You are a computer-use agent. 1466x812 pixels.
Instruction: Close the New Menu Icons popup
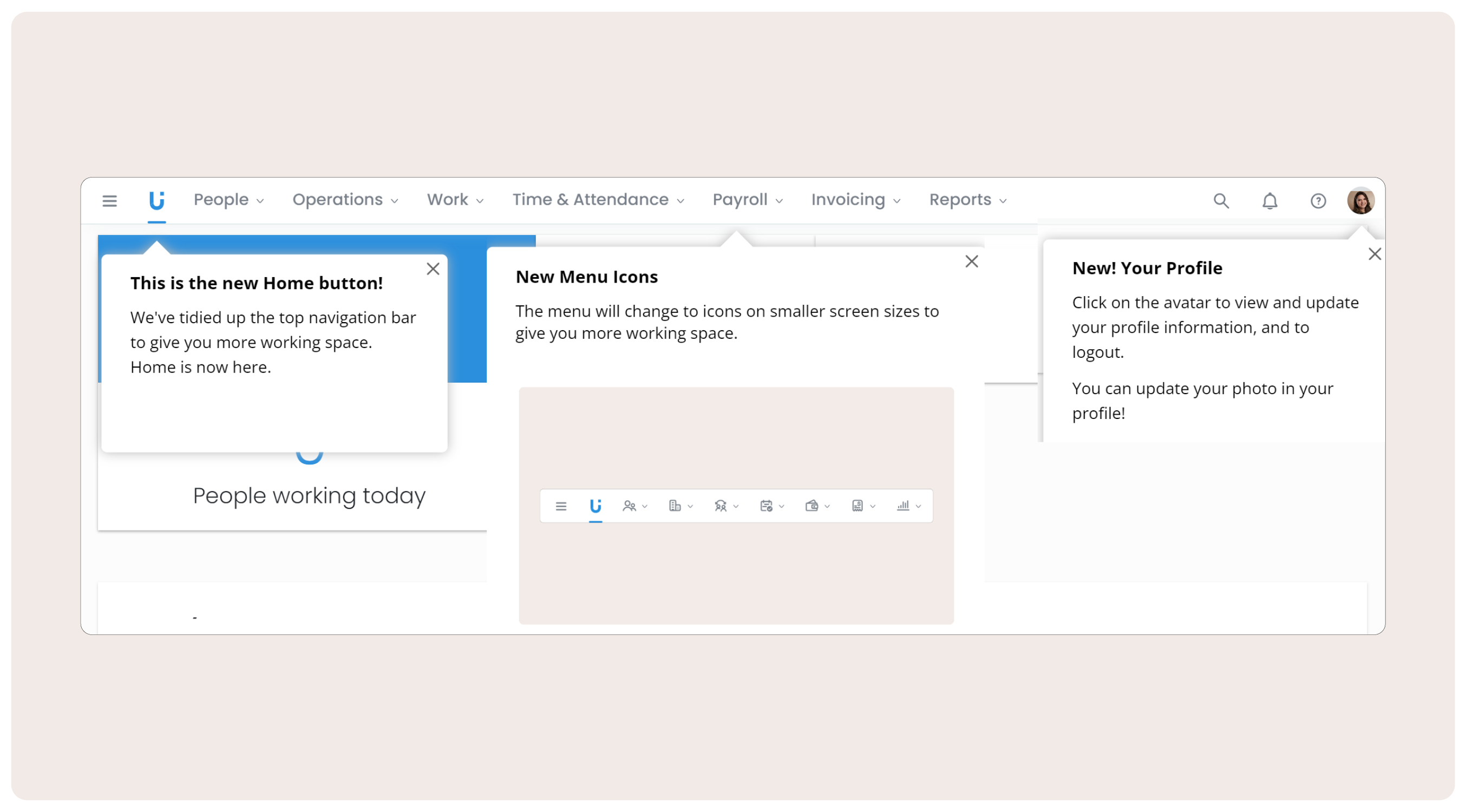971,262
